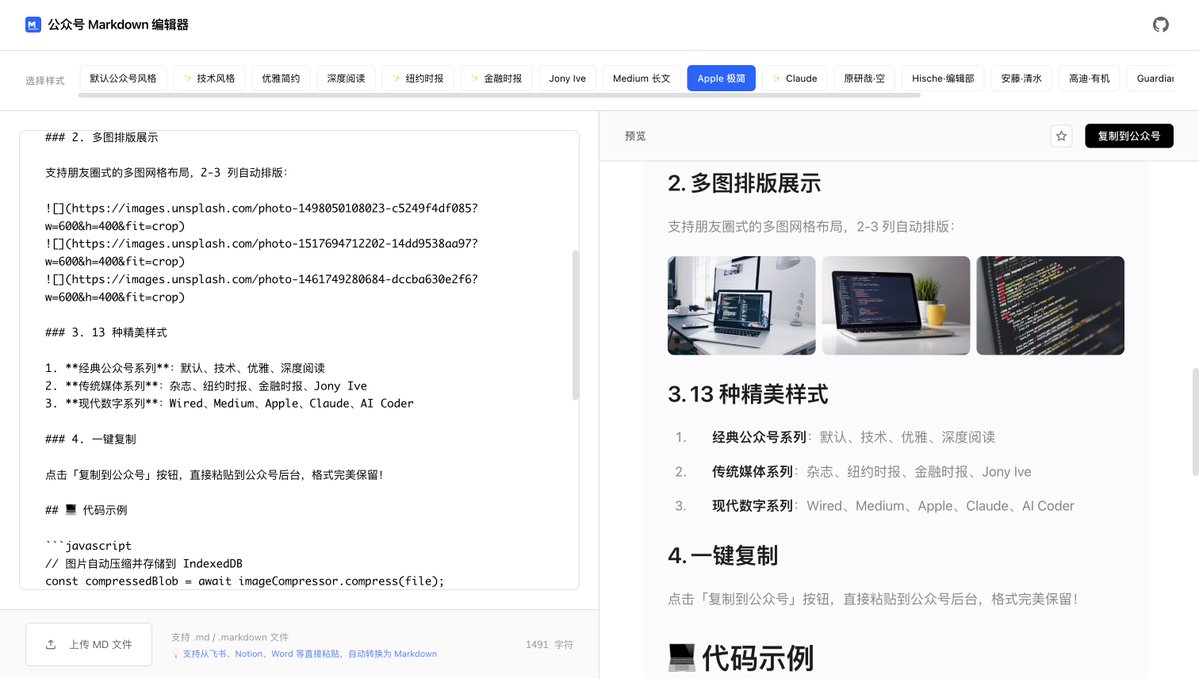Screen dimensions: 1199x679
Task: Select the 纽约时报 style
Action: point(418,78)
